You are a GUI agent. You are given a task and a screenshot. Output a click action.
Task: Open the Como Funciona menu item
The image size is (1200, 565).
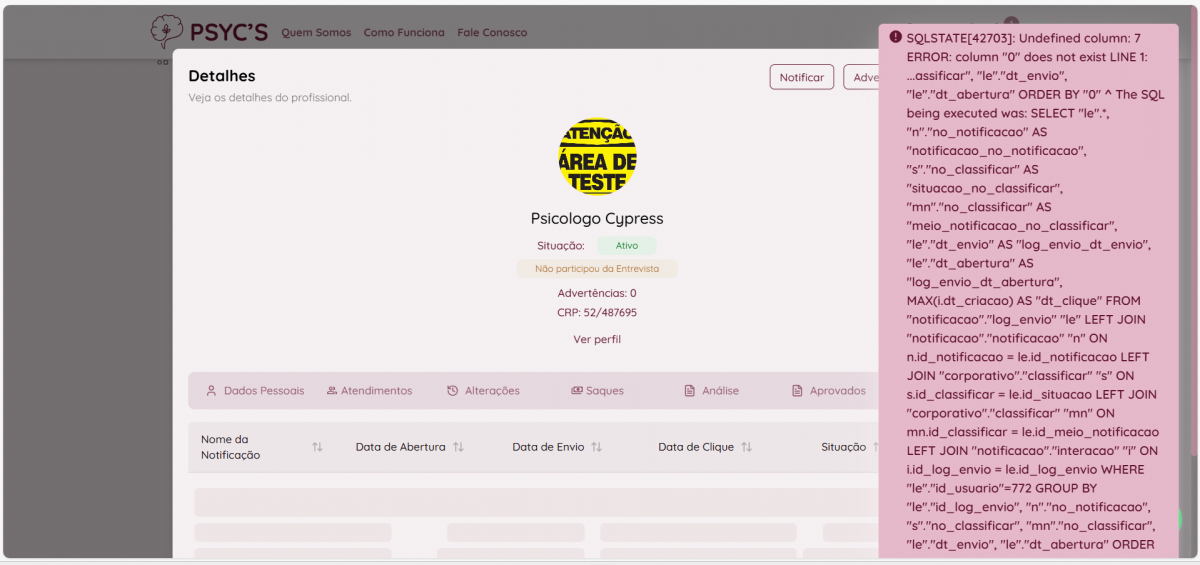(404, 33)
